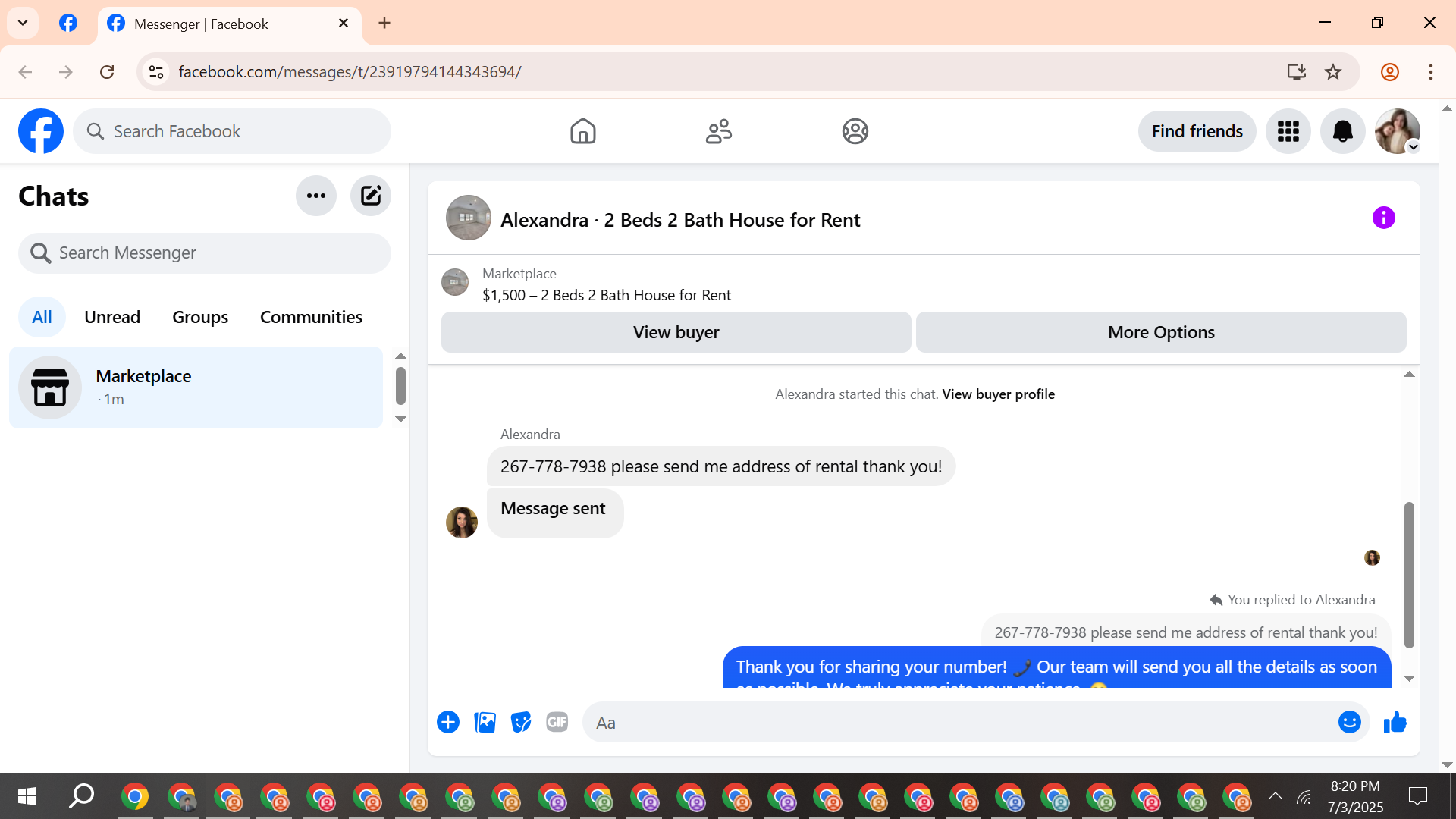Viewport: 1456px width, 819px height.
Task: Expand the account profile picture menu
Action: pos(1397,131)
